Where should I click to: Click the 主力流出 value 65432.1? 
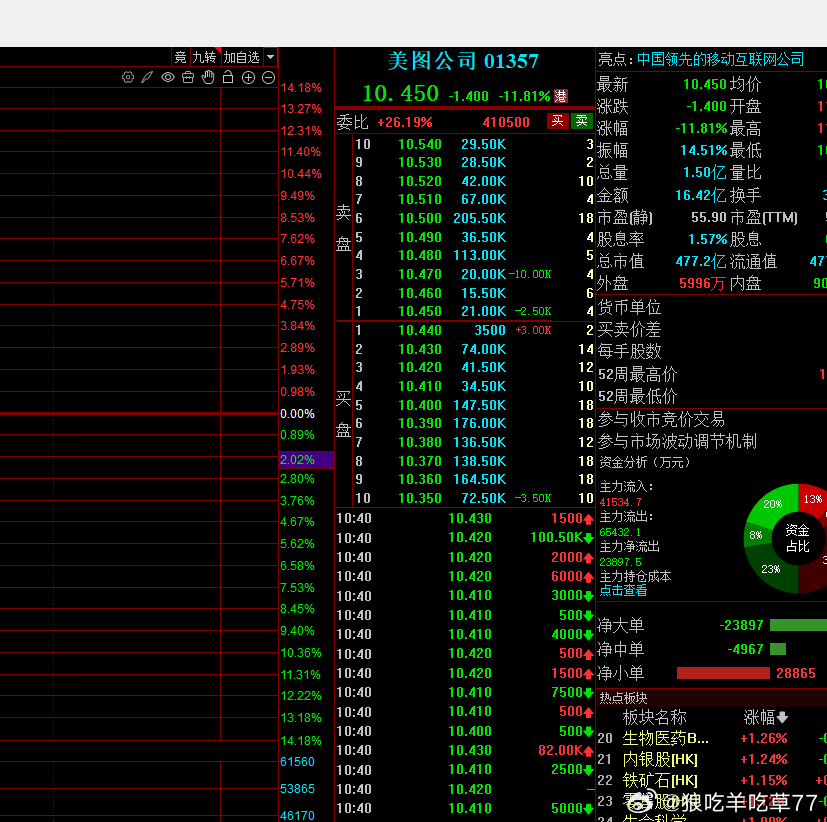coord(620,532)
